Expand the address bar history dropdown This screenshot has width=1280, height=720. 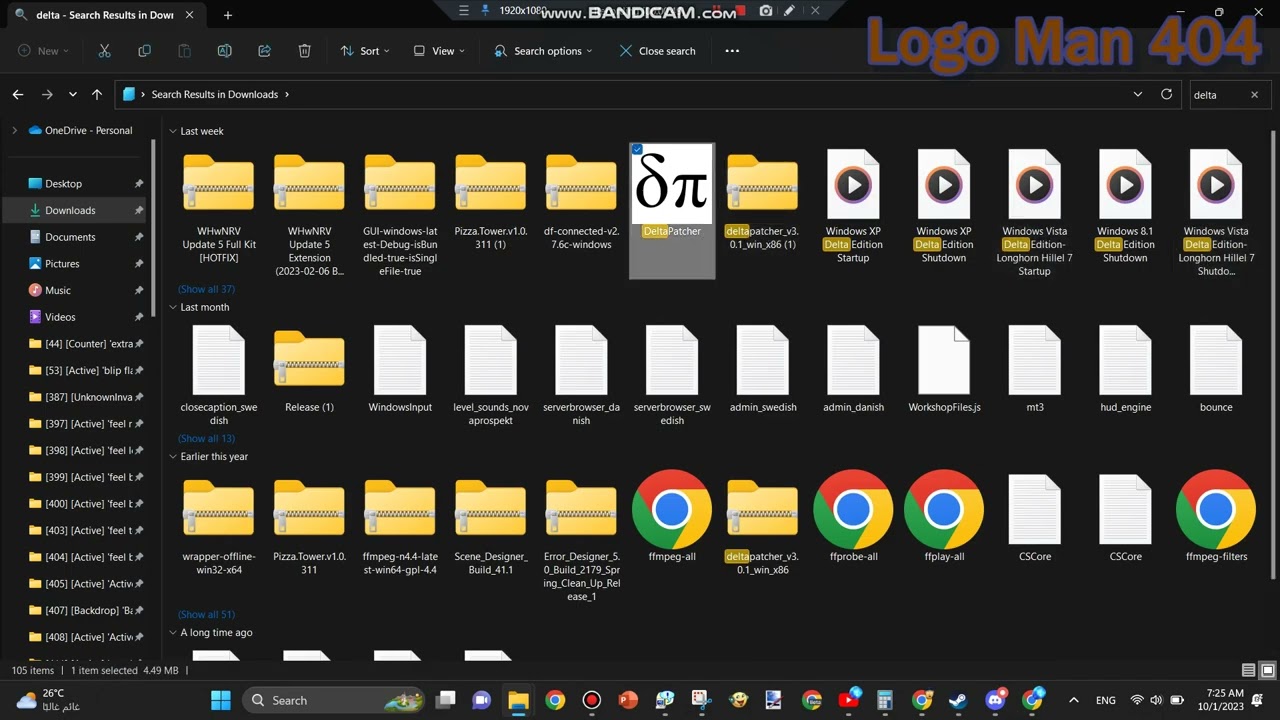1138,94
